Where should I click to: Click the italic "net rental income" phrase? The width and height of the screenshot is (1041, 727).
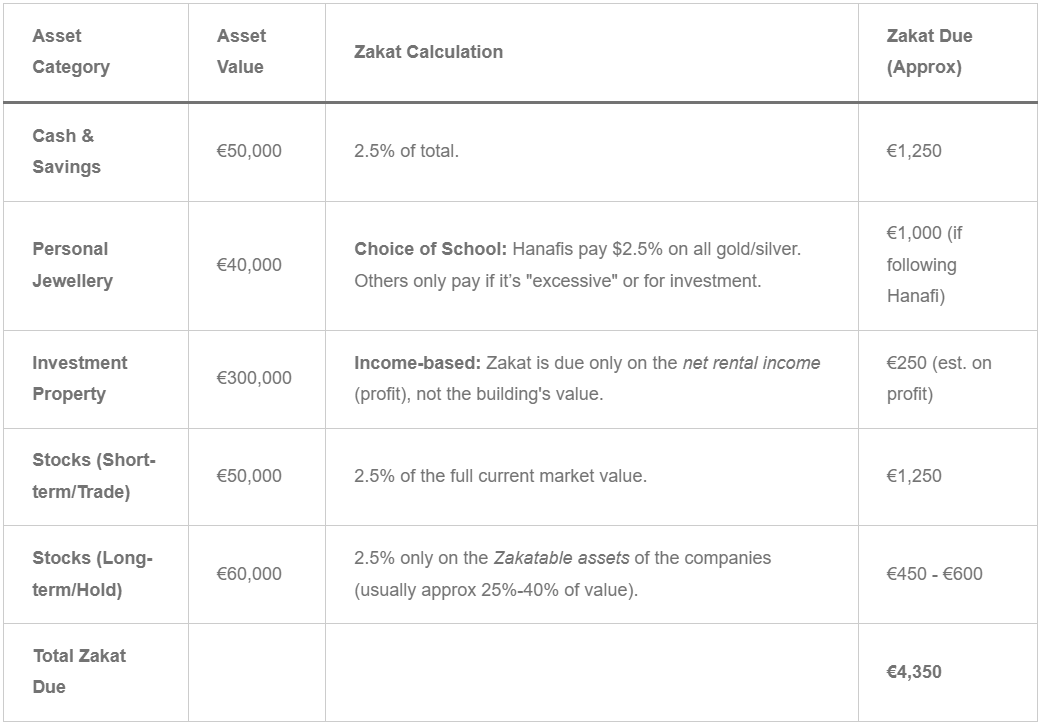pos(751,363)
